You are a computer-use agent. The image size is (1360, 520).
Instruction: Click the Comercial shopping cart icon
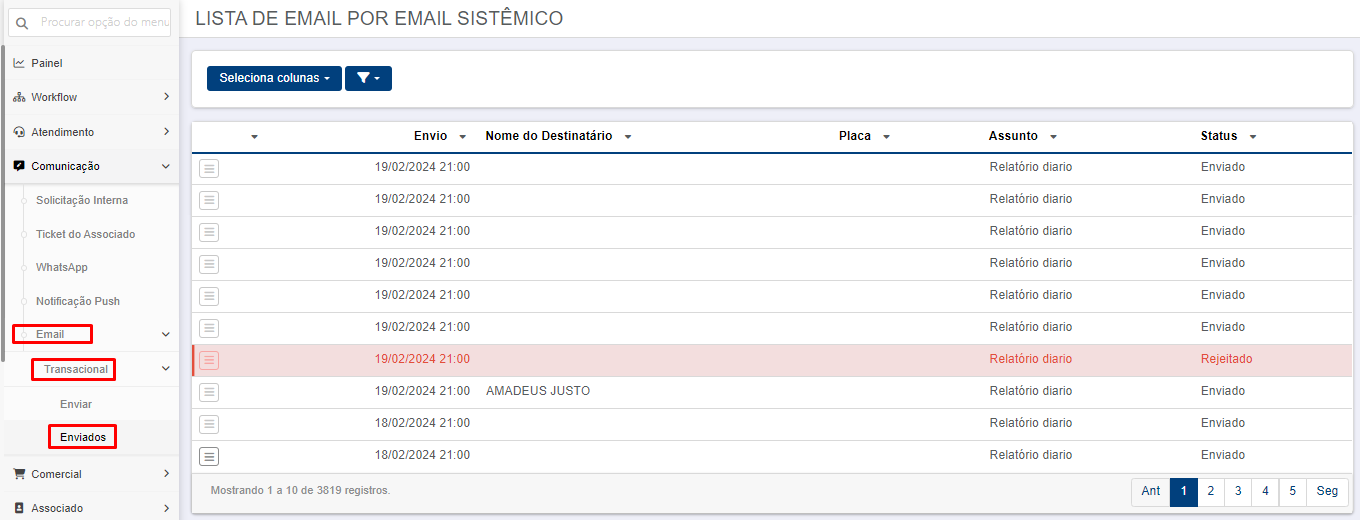pyautogui.click(x=19, y=474)
